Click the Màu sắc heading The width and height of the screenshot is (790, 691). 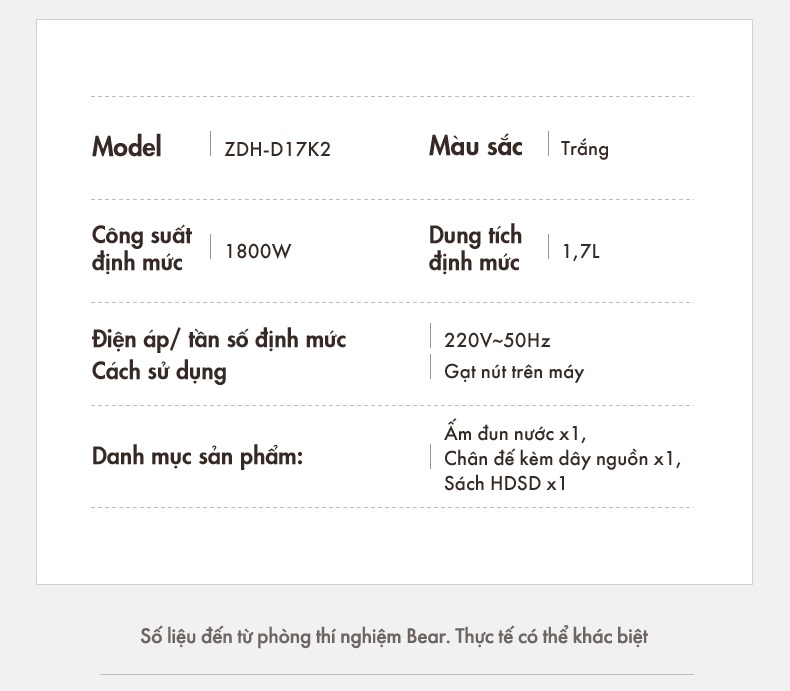[x=475, y=145]
